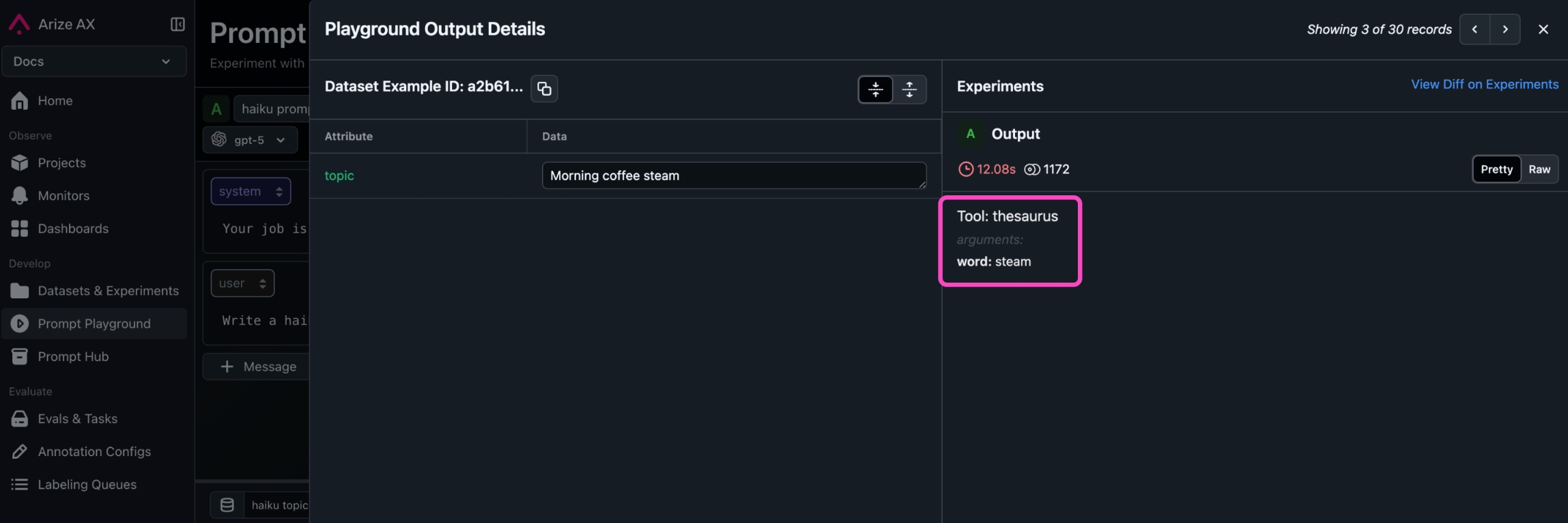Switch output view to Pretty
The height and width of the screenshot is (523, 1568).
[x=1496, y=169]
